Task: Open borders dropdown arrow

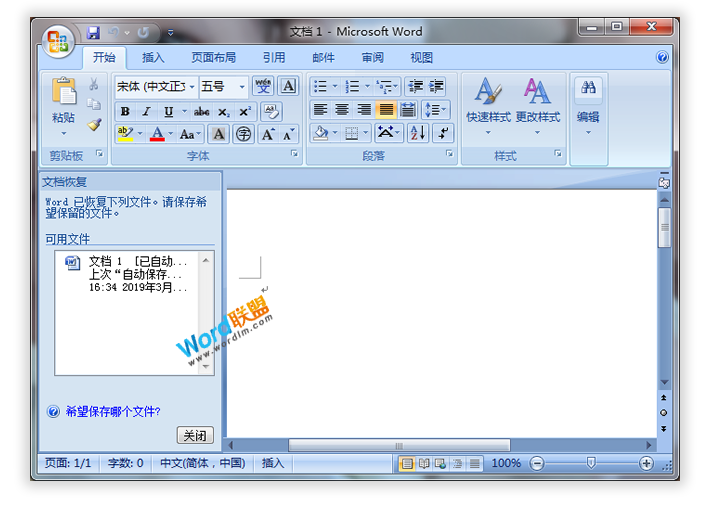Action: pos(366,133)
